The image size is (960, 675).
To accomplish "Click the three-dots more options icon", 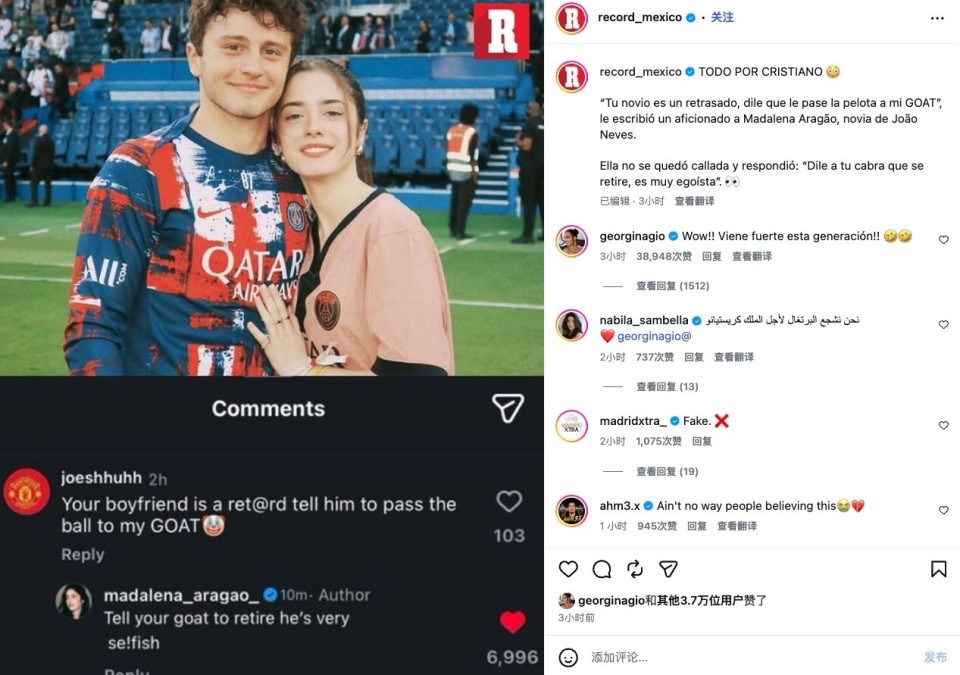I will 937,18.
